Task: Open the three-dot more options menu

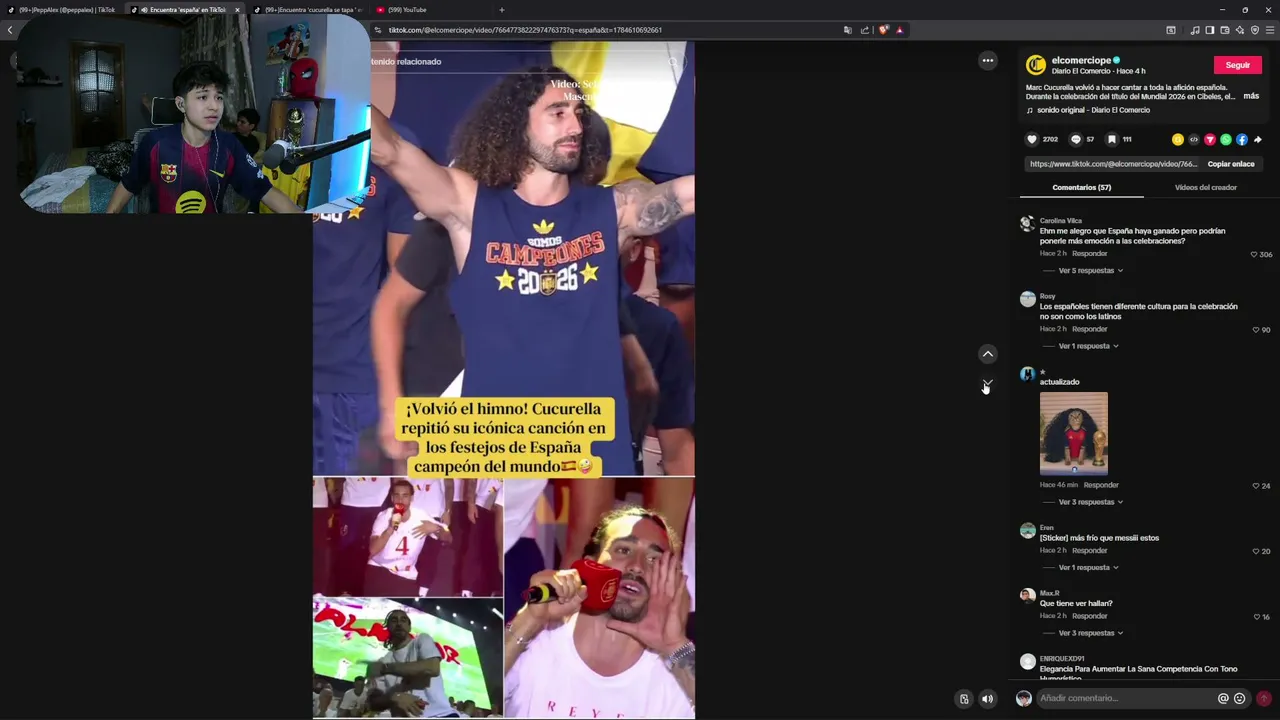Action: coord(988,61)
